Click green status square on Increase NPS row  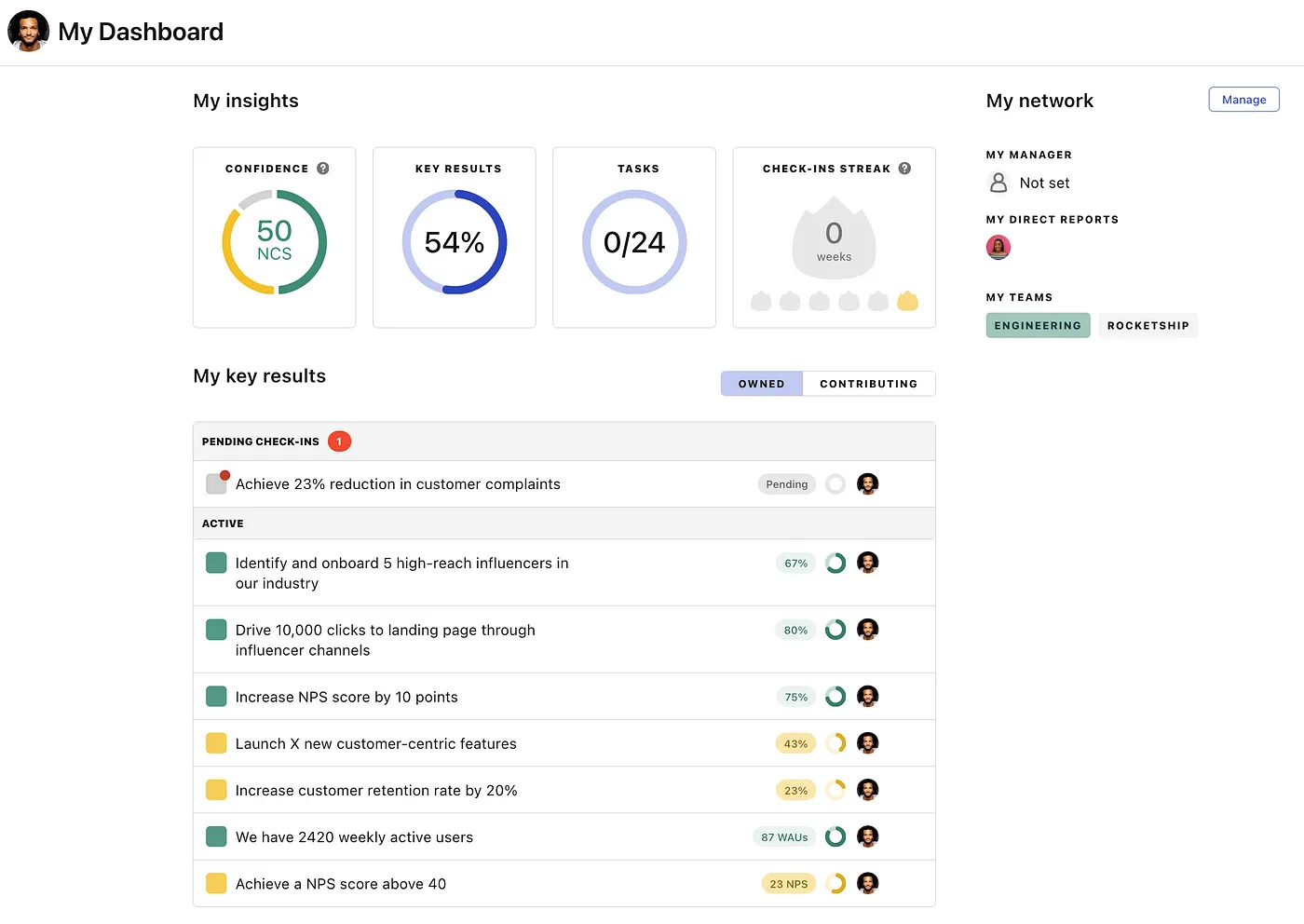point(216,697)
